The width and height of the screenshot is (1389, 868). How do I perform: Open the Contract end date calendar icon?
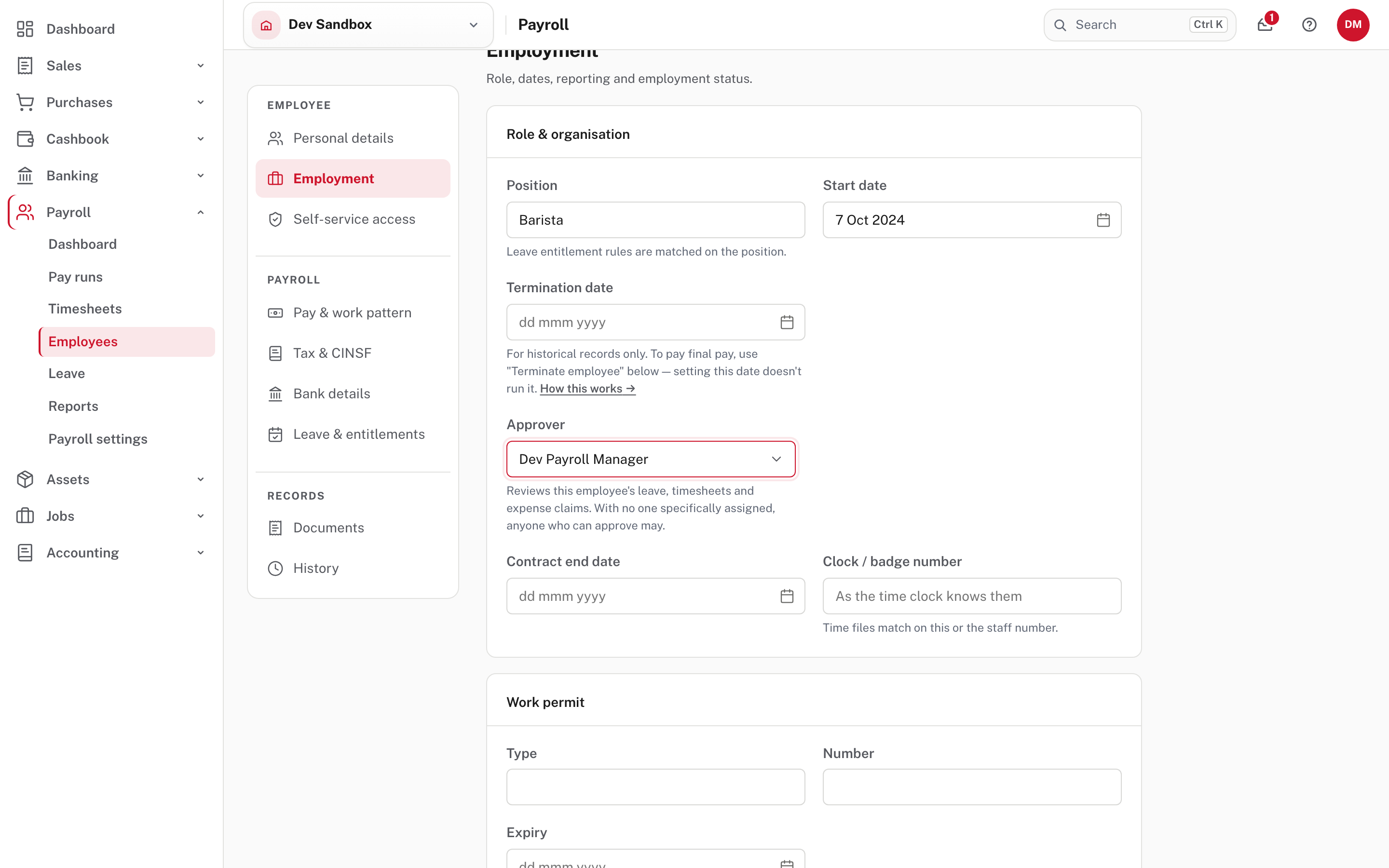pyautogui.click(x=787, y=596)
